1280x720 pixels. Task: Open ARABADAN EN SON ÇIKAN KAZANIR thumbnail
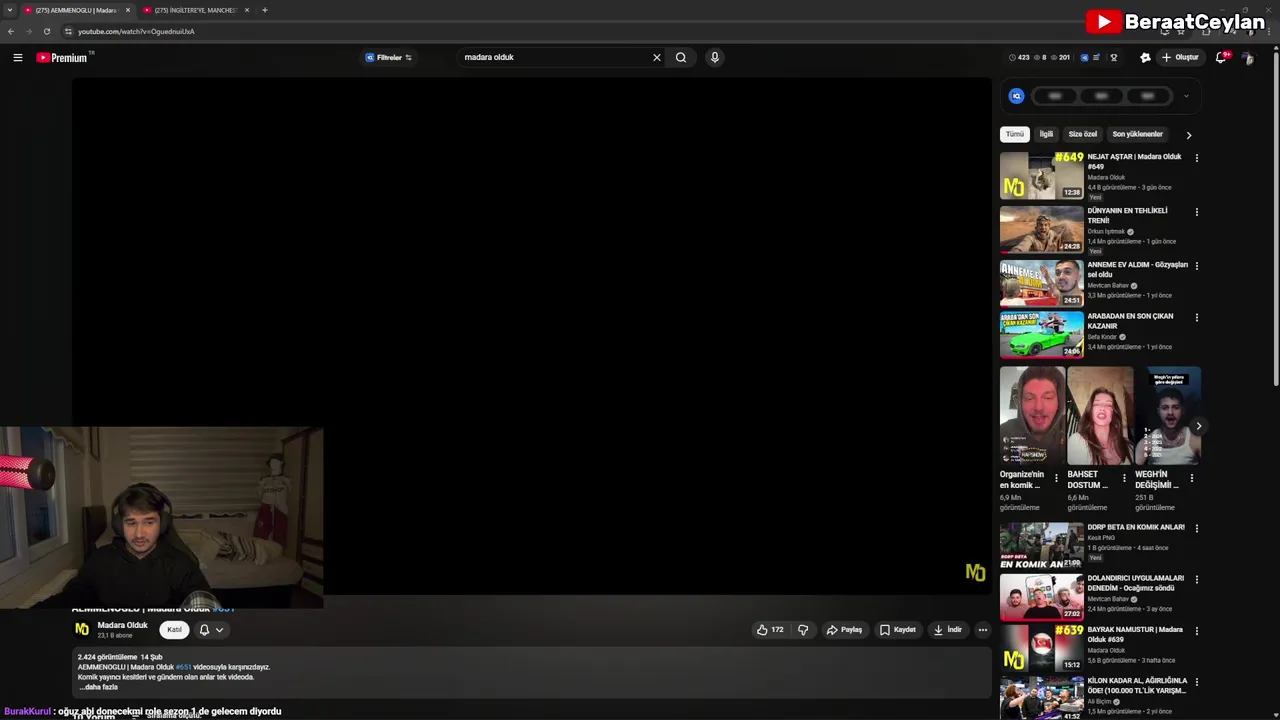tap(1042, 334)
